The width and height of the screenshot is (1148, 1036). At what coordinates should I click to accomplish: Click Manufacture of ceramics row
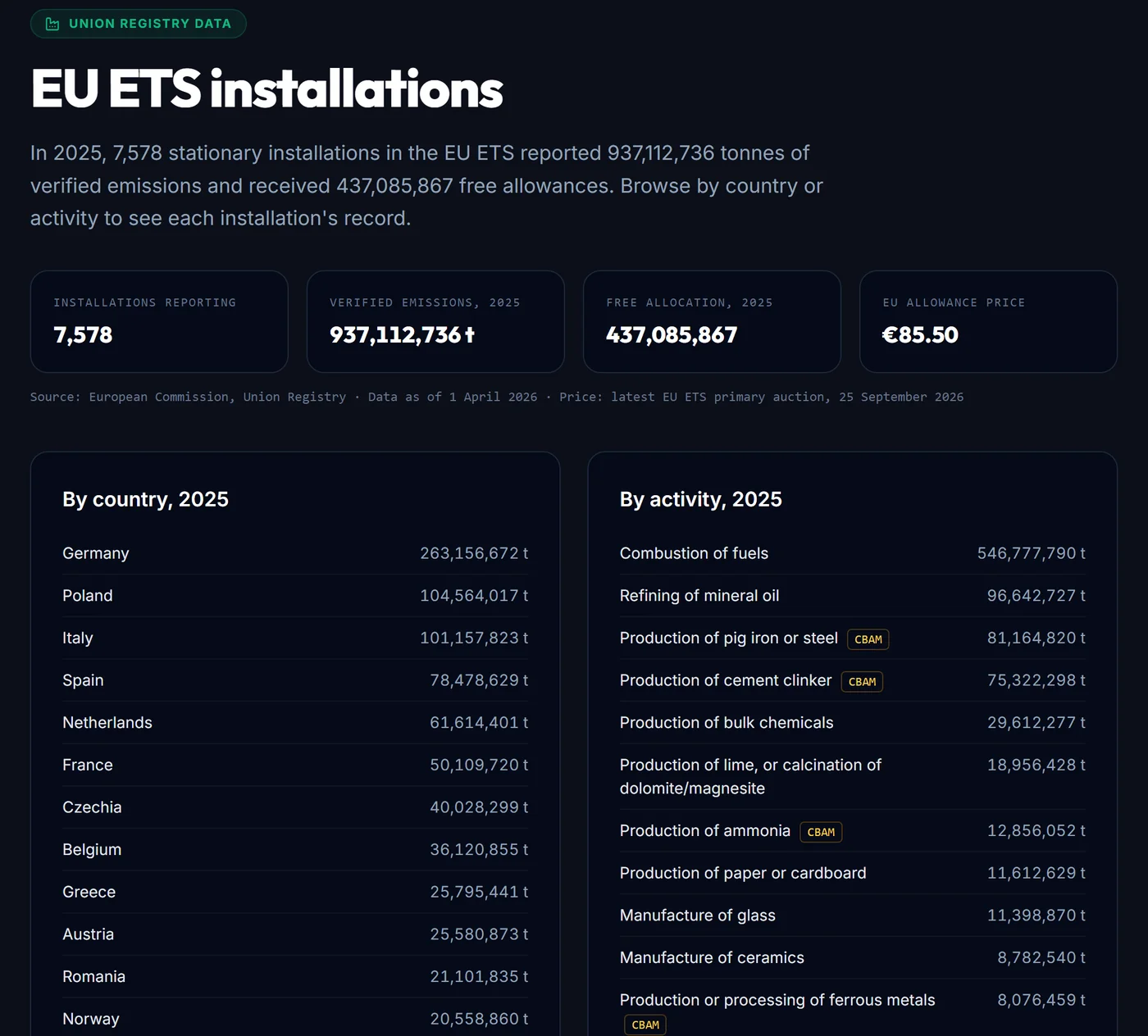853,958
